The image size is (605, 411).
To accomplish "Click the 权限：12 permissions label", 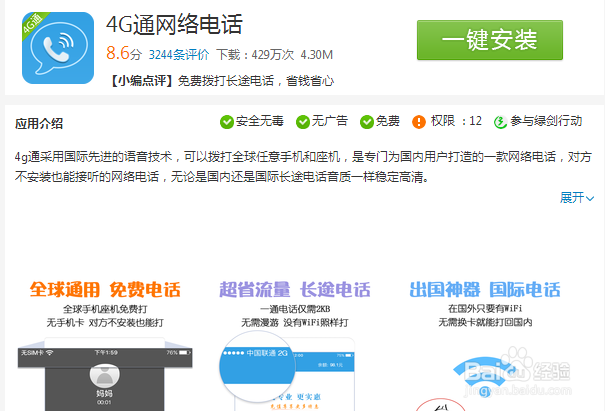I will 456,121.
